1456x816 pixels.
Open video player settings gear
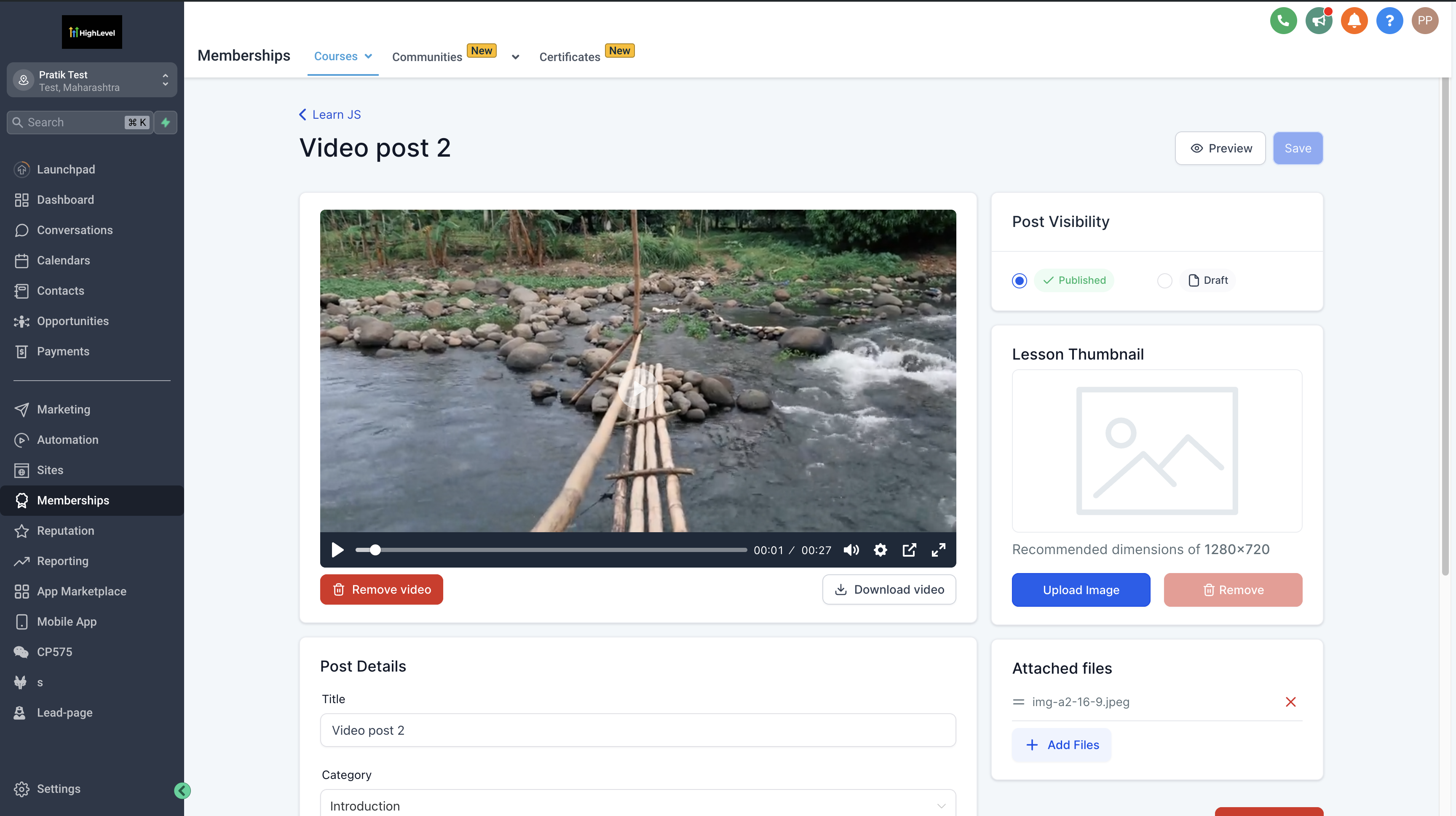pyautogui.click(x=880, y=550)
